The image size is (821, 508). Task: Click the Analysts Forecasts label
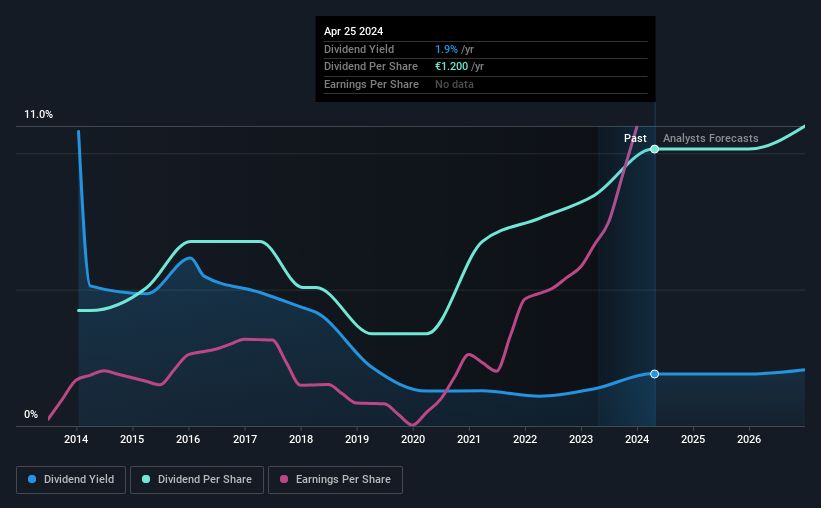[711, 138]
